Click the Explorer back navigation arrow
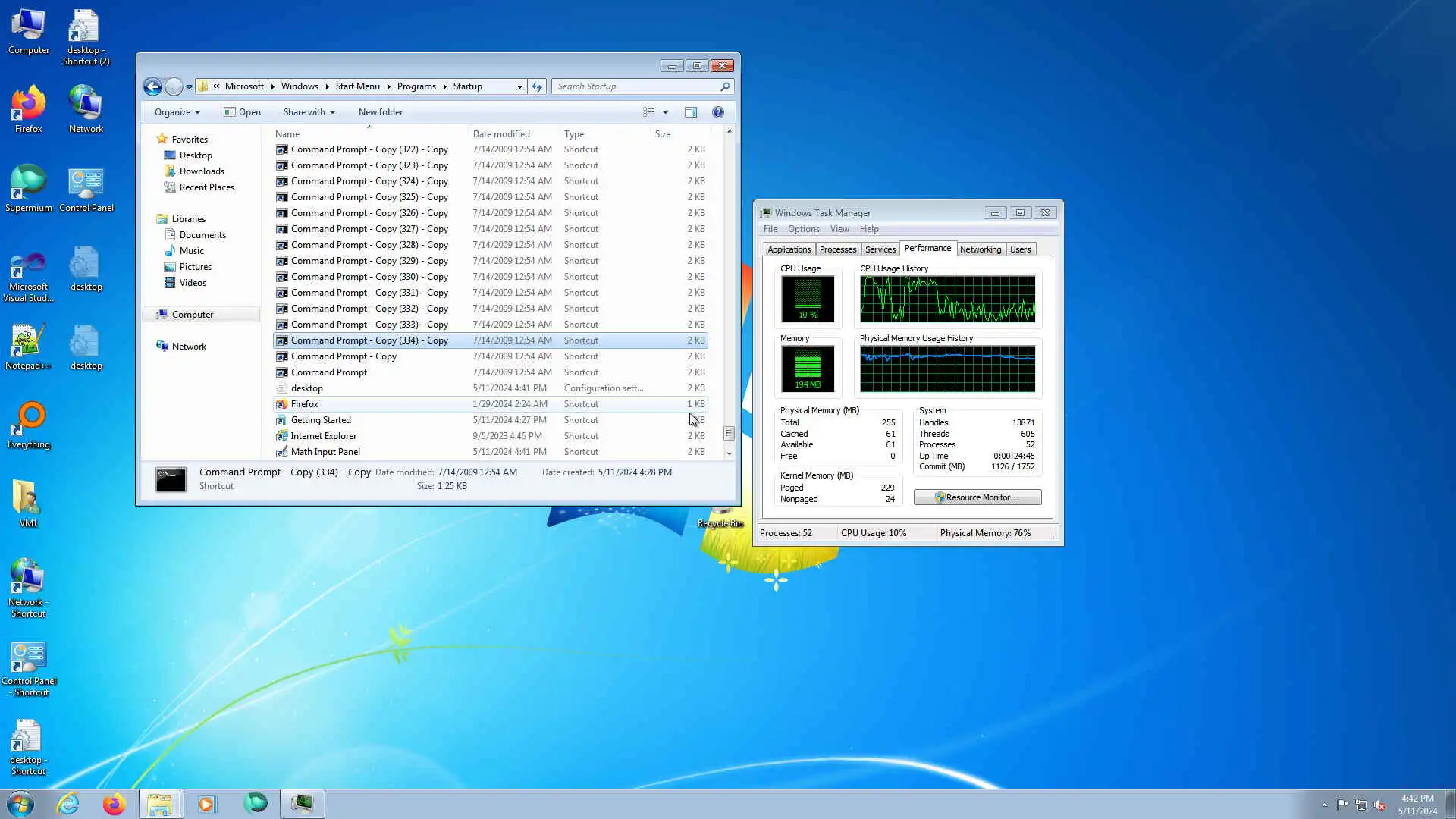 [x=152, y=86]
